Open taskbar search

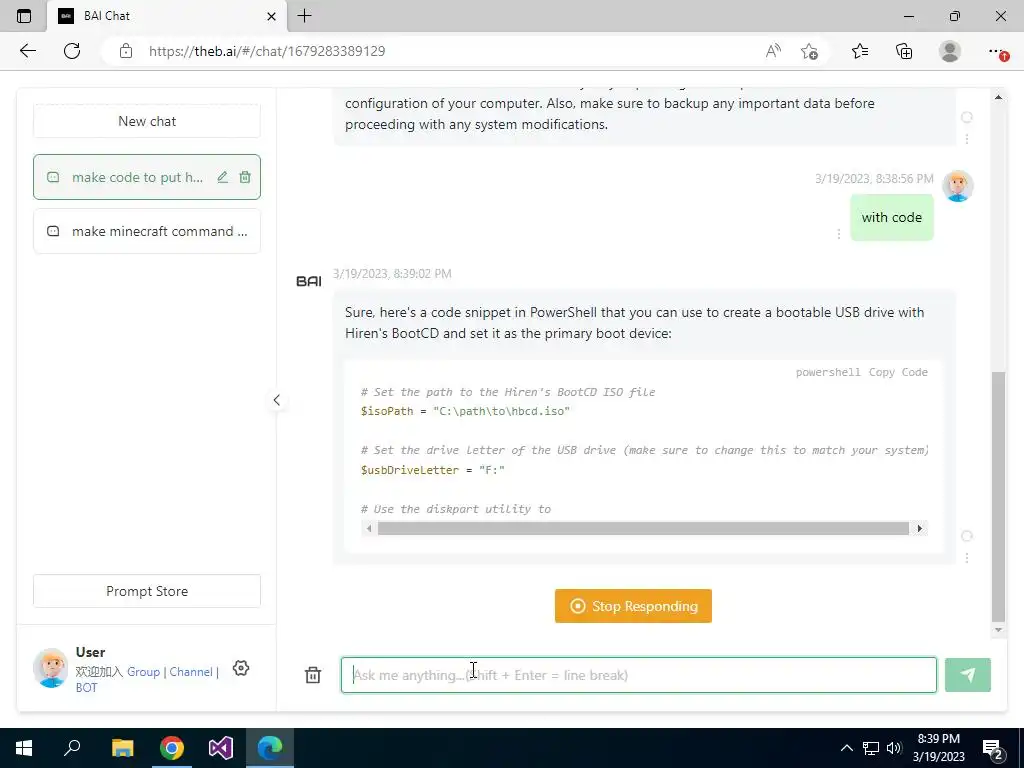pos(72,748)
